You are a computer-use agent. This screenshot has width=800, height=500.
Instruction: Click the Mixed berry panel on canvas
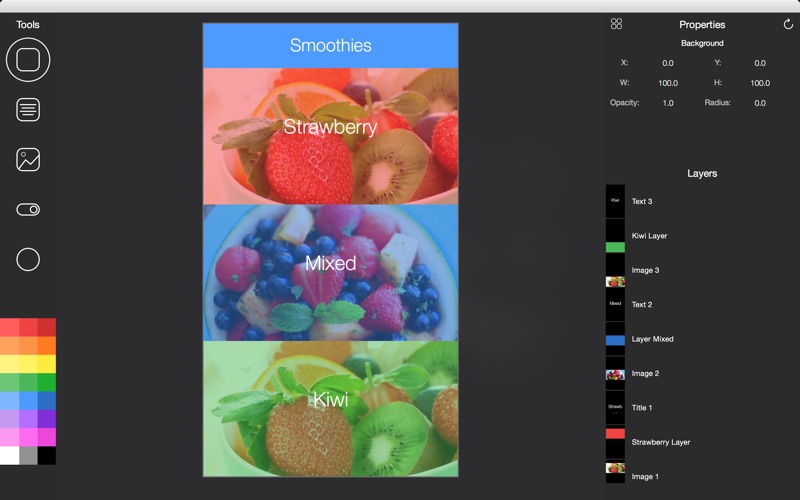pos(330,273)
